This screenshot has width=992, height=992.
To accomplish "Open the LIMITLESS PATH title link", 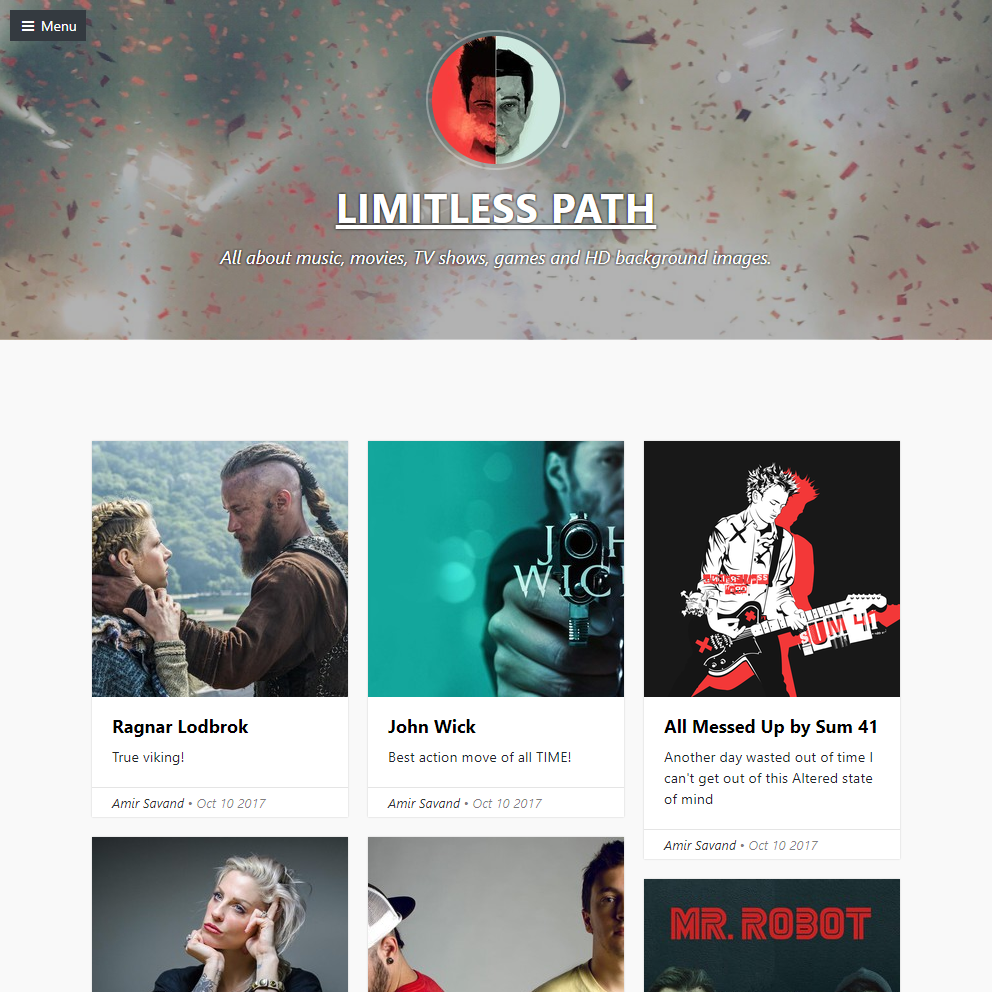I will (495, 209).
